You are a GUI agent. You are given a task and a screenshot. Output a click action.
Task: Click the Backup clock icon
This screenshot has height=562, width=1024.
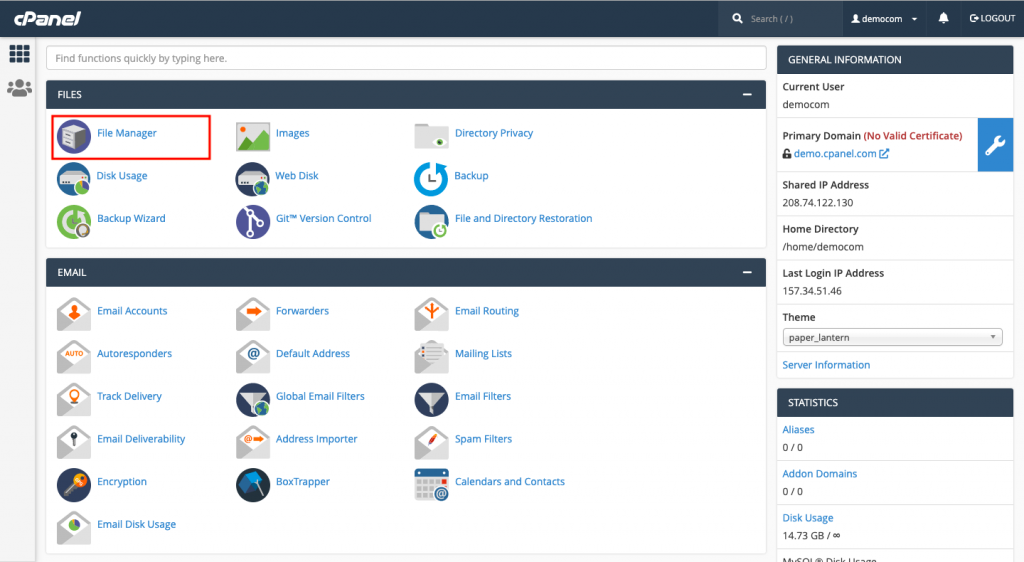point(431,179)
